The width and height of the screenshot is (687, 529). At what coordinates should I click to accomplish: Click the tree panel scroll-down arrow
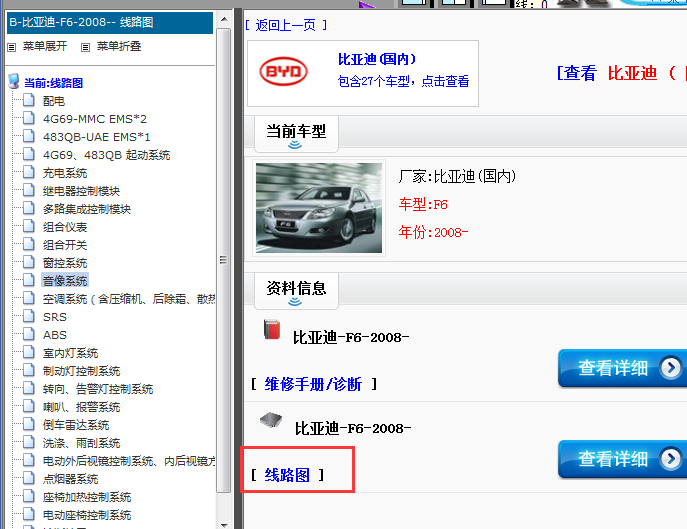[224, 523]
